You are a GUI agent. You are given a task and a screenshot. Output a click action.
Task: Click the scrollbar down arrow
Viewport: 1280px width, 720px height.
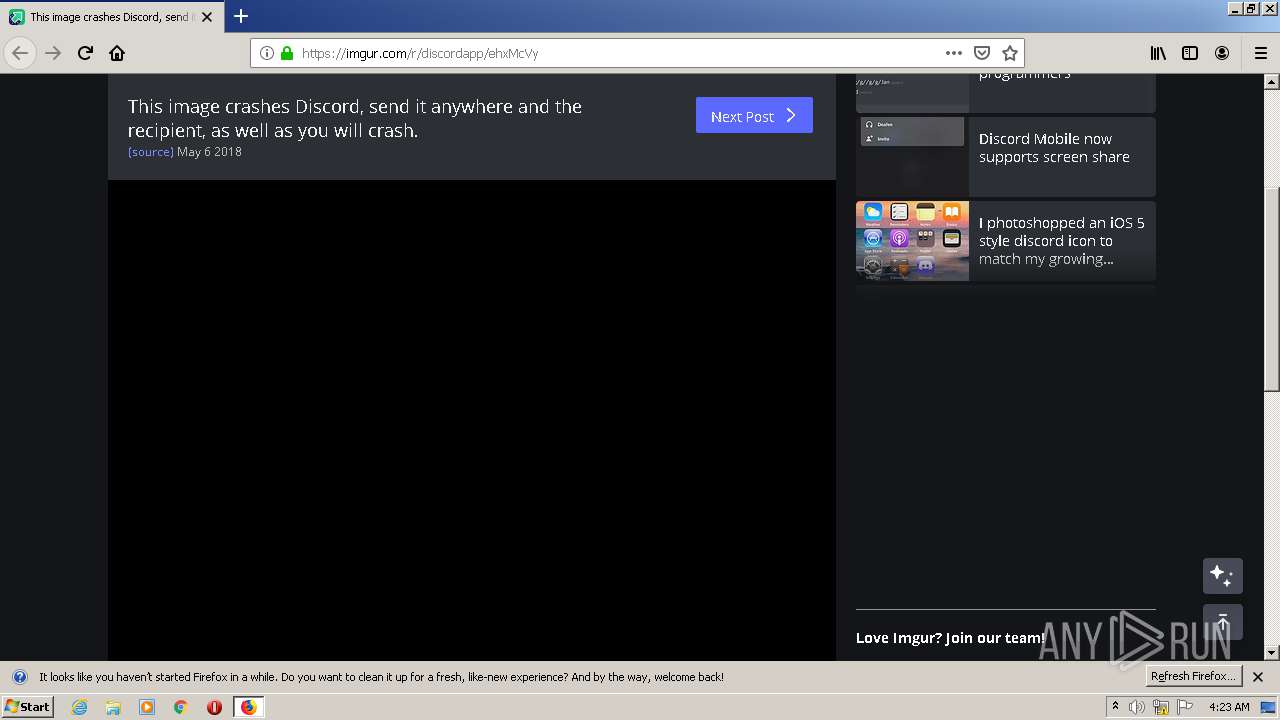point(1272,652)
